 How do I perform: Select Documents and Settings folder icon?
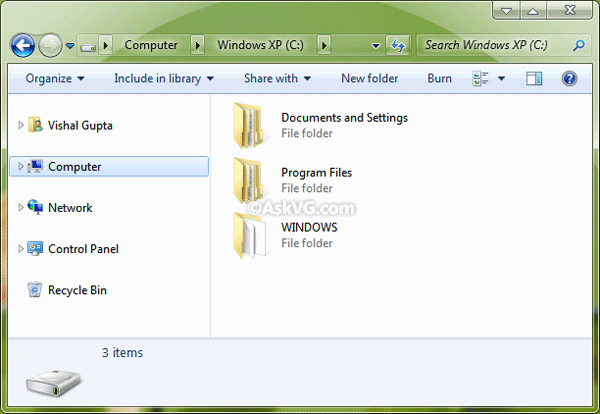[x=249, y=126]
